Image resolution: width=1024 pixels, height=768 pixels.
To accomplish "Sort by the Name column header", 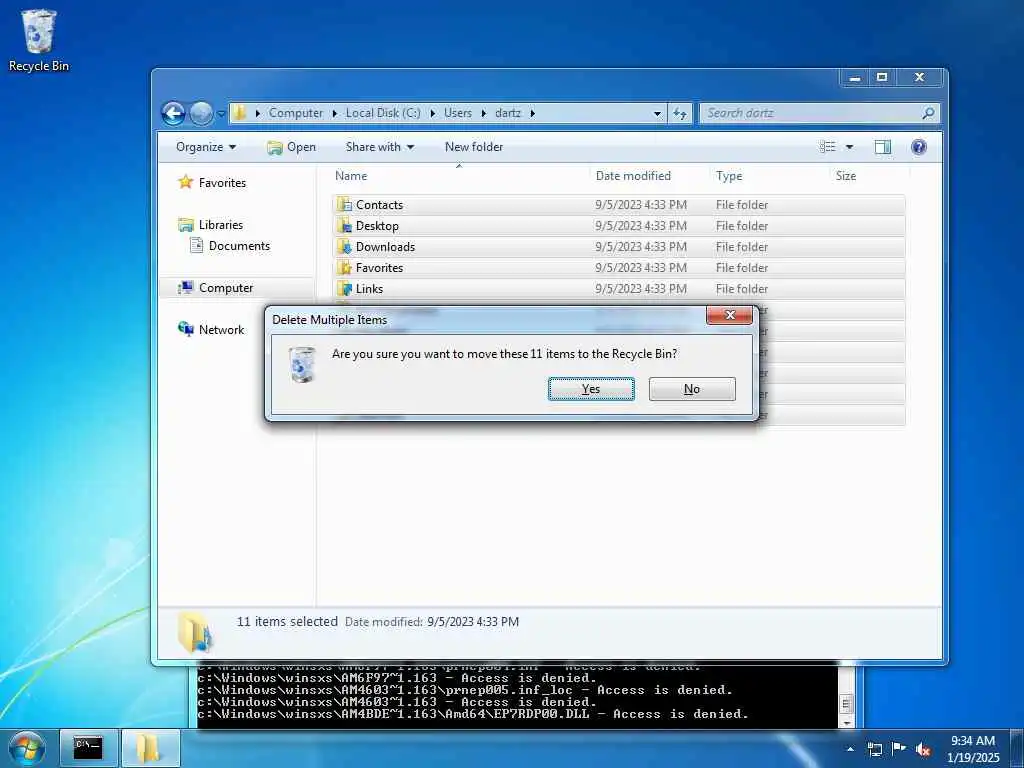I will tap(351, 176).
